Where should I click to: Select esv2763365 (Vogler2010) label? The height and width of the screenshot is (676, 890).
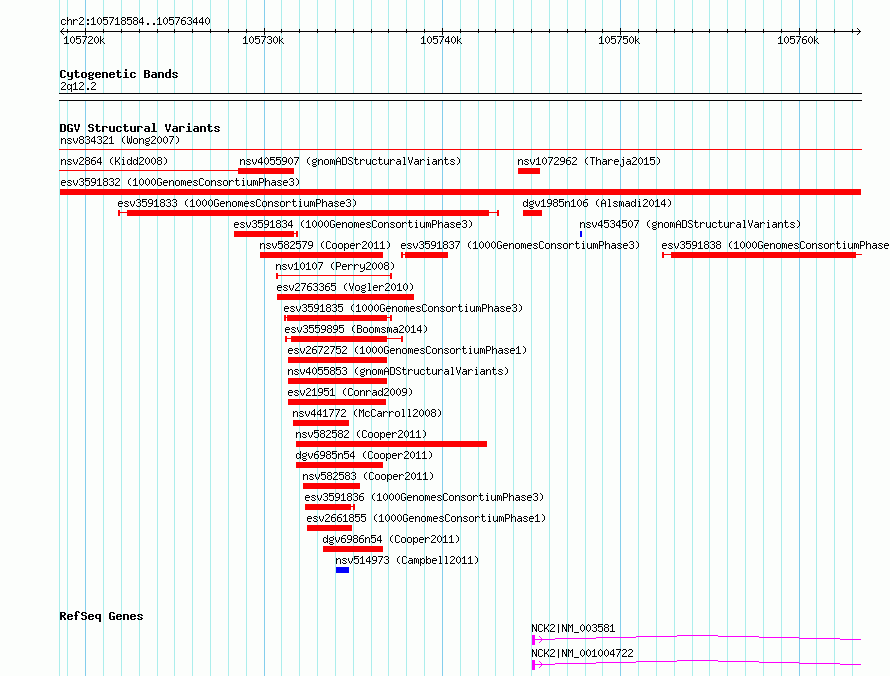(x=345, y=287)
